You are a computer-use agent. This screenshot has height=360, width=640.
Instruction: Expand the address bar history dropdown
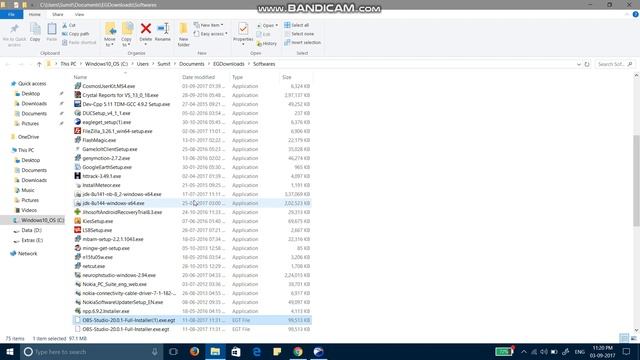[x=578, y=64]
